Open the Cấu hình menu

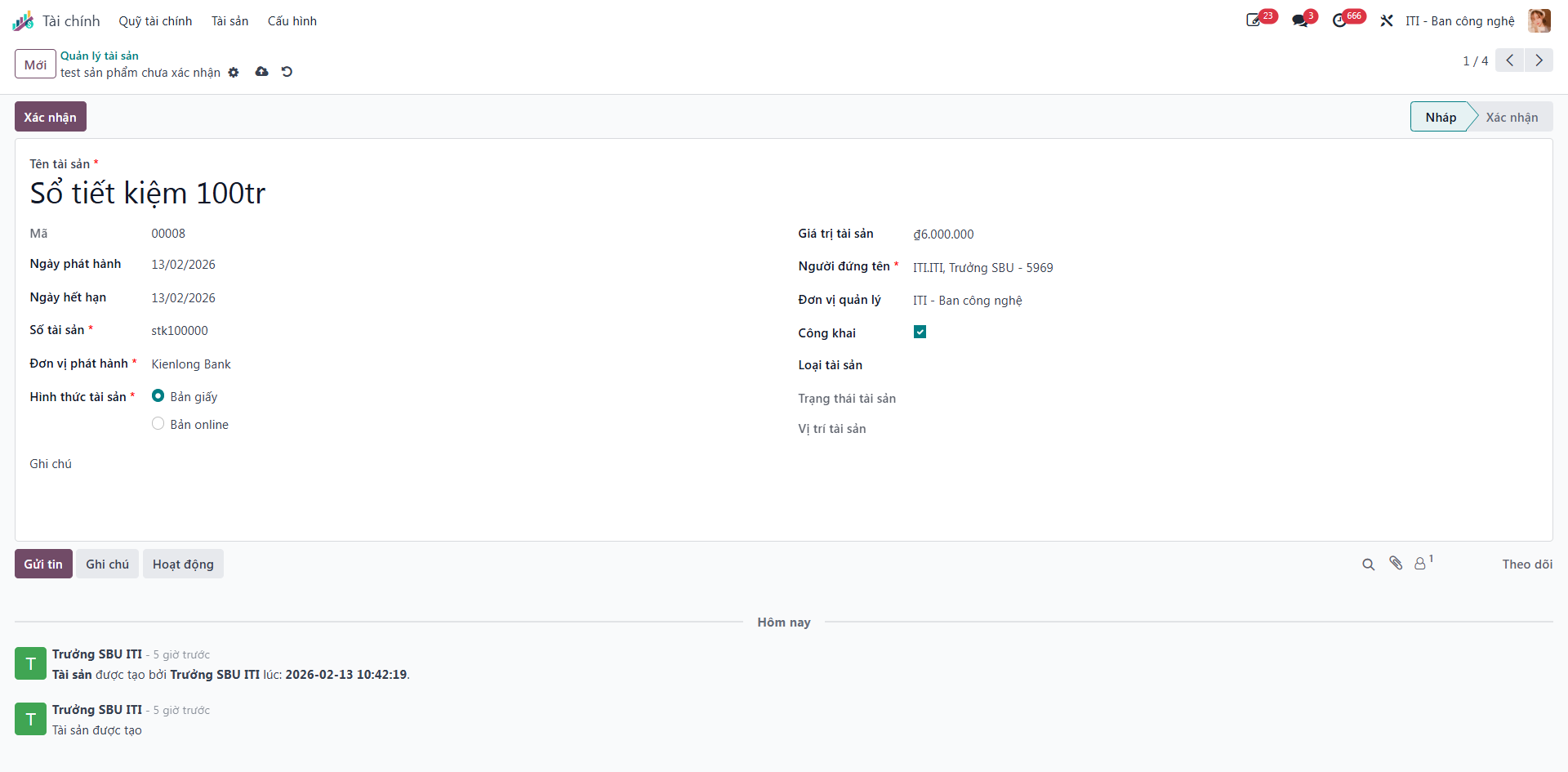click(292, 21)
